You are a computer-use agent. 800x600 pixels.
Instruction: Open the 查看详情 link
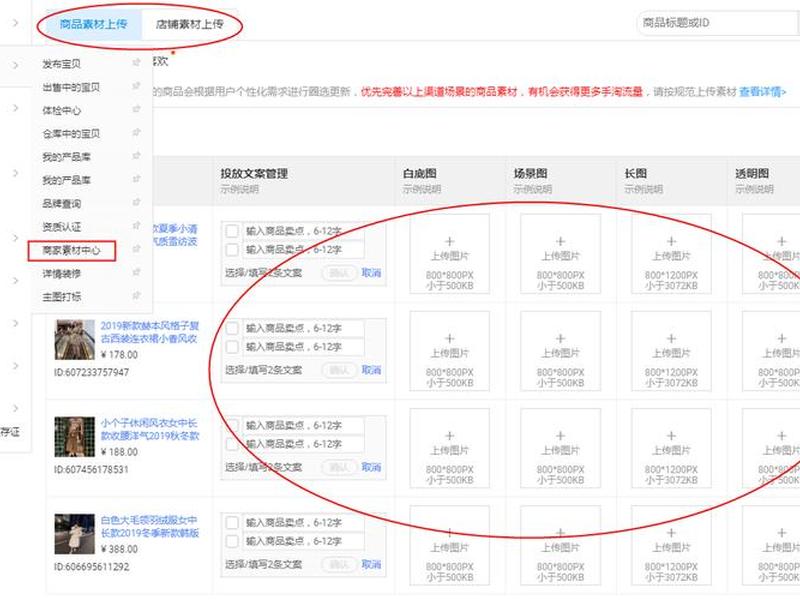point(762,92)
